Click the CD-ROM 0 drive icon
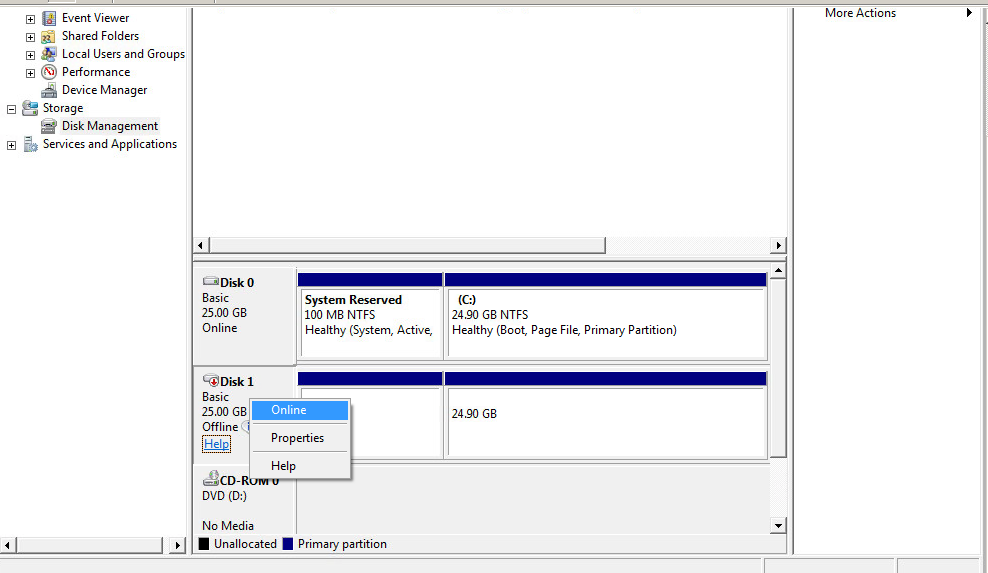Screen dimensions: 988x573 click(x=210, y=480)
